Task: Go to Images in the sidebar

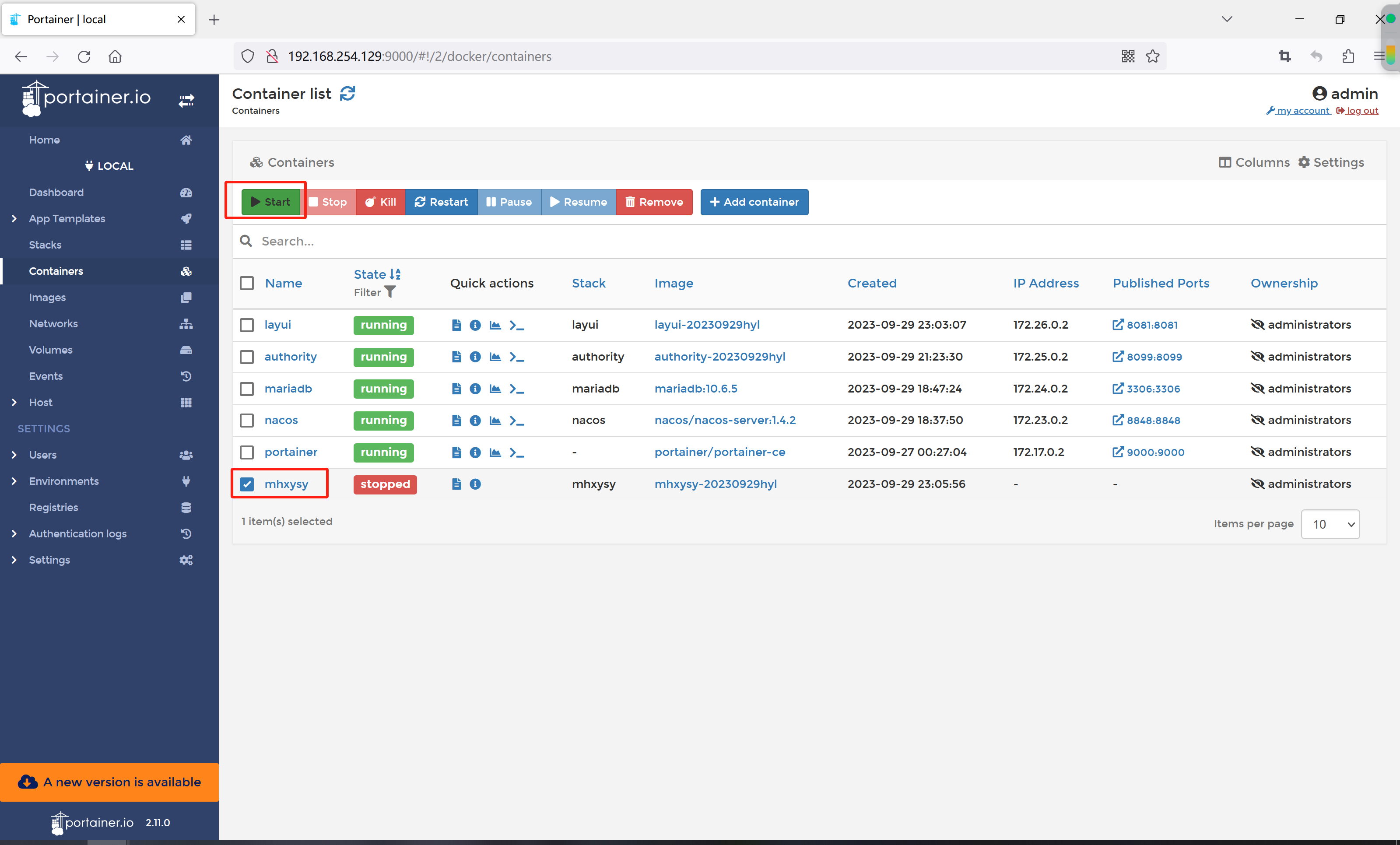Action: tap(47, 297)
